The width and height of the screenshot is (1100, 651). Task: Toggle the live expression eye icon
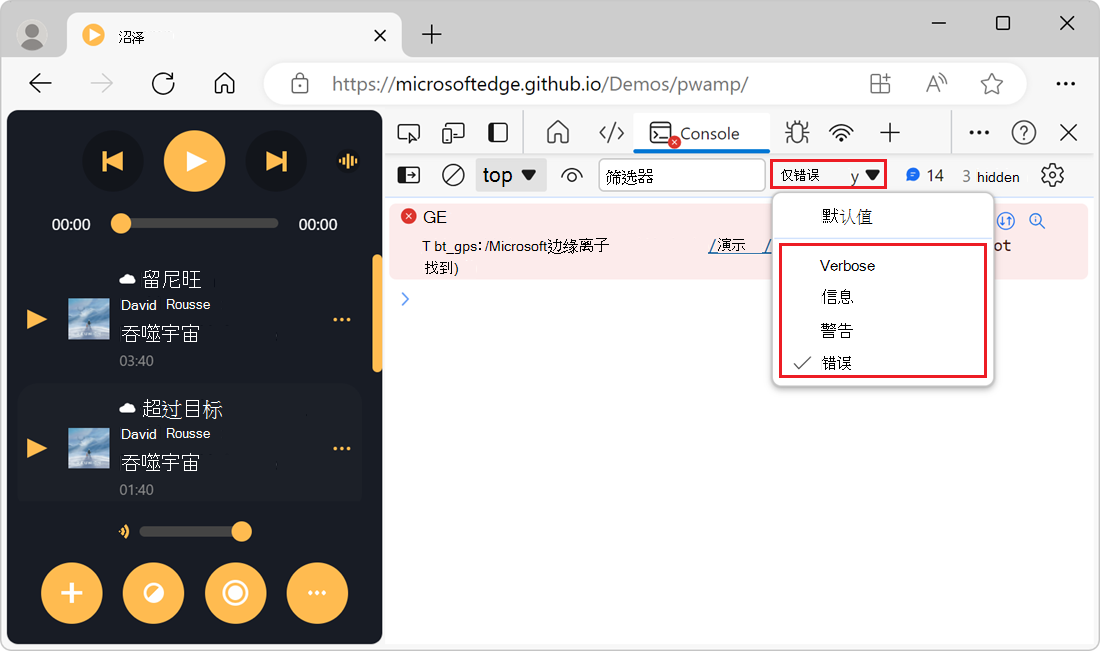[571, 174]
